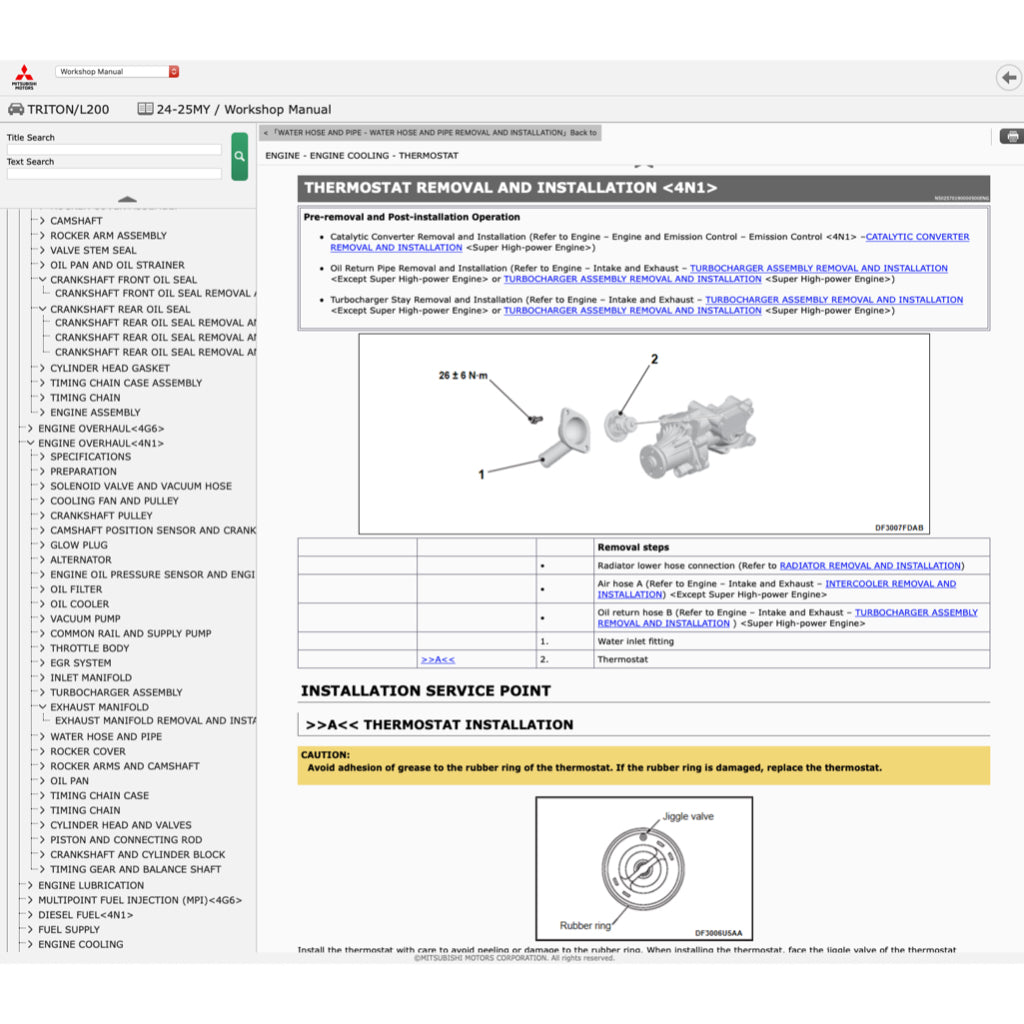Click the car icon beside TRITON/L200

pos(16,109)
